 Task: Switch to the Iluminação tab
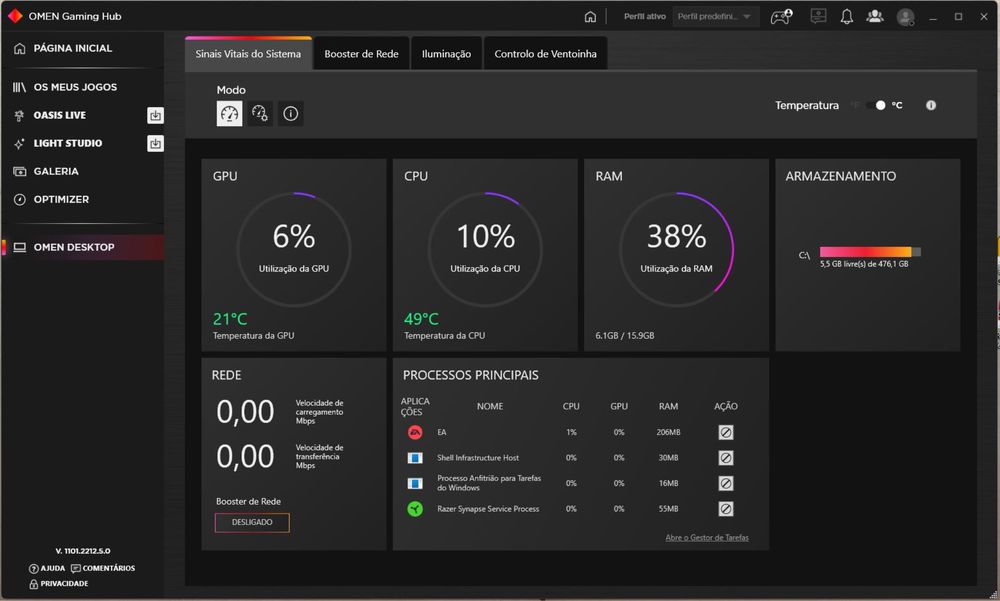coord(446,54)
